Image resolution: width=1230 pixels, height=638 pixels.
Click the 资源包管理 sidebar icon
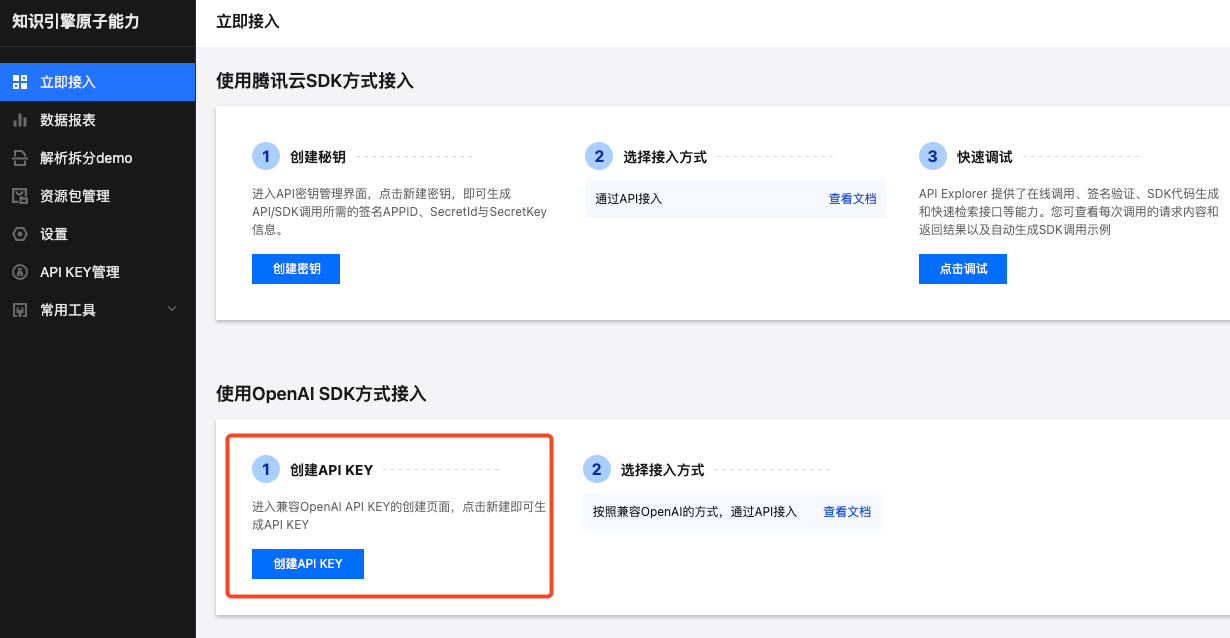[x=20, y=196]
